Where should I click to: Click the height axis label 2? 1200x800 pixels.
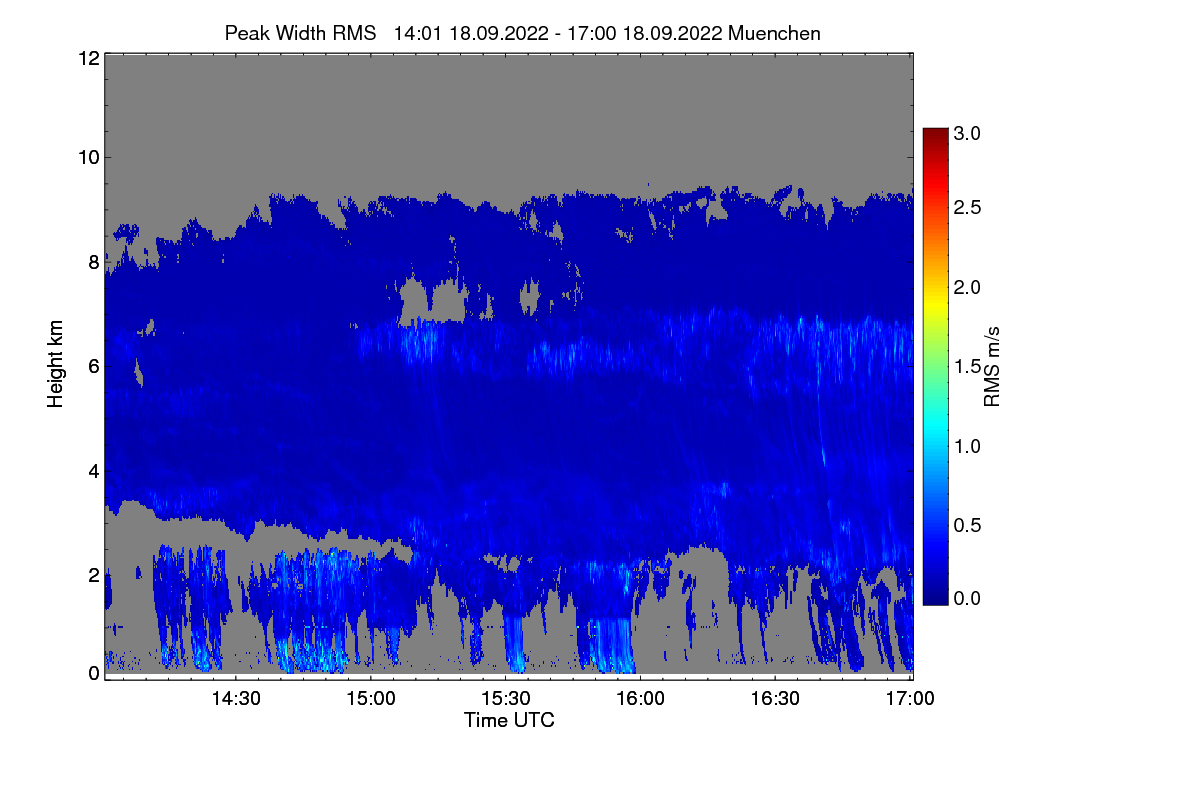point(93,574)
